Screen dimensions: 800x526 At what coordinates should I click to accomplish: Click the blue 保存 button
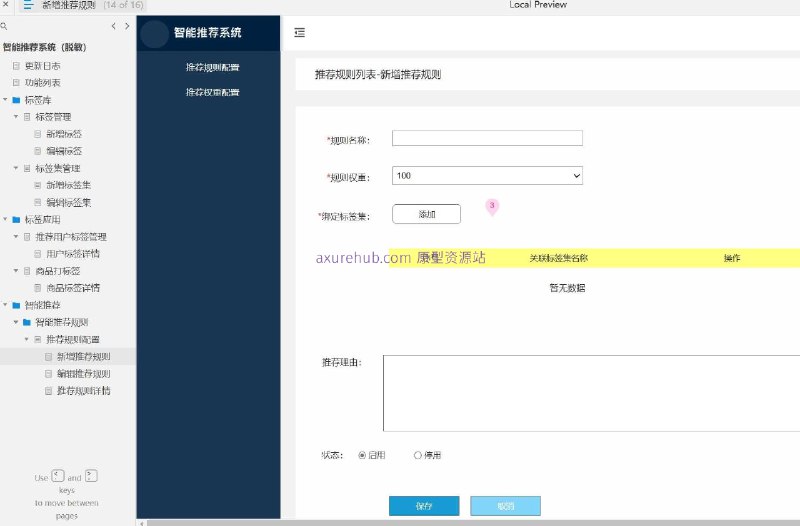[424, 506]
